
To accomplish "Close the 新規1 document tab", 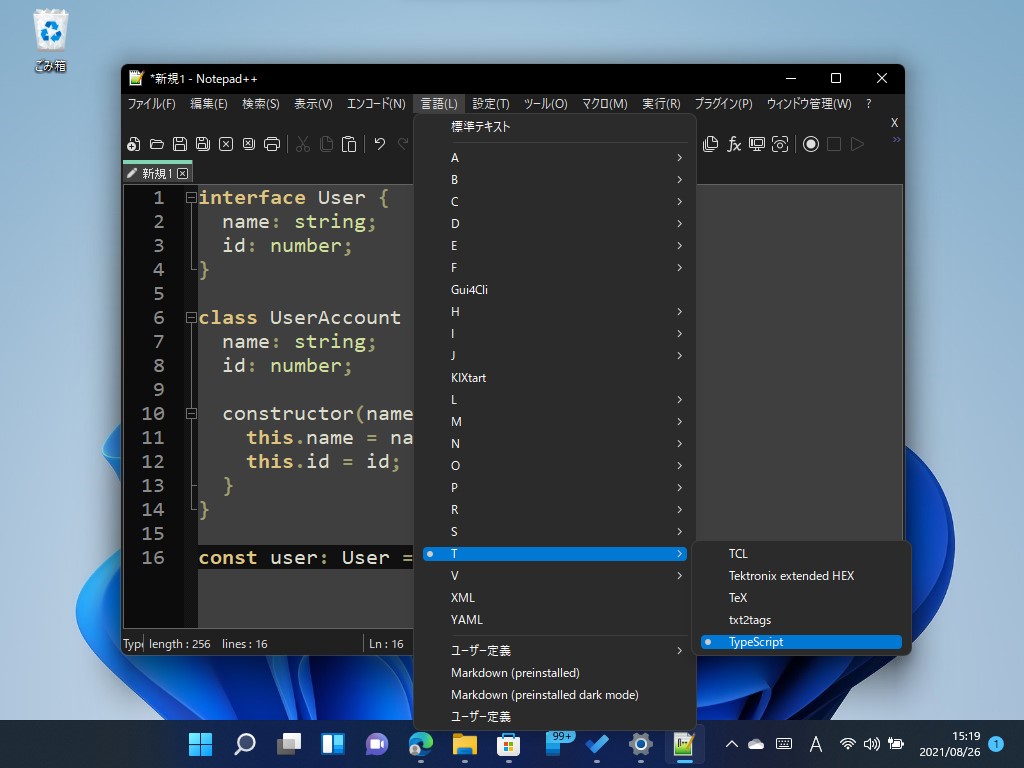I will coord(183,172).
